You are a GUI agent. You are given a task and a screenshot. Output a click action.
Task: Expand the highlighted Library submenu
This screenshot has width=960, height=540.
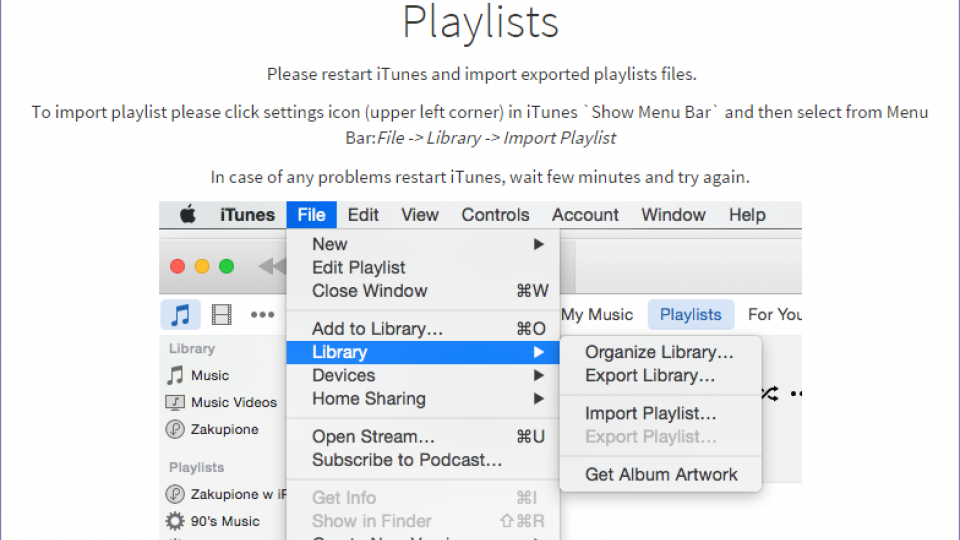point(423,352)
